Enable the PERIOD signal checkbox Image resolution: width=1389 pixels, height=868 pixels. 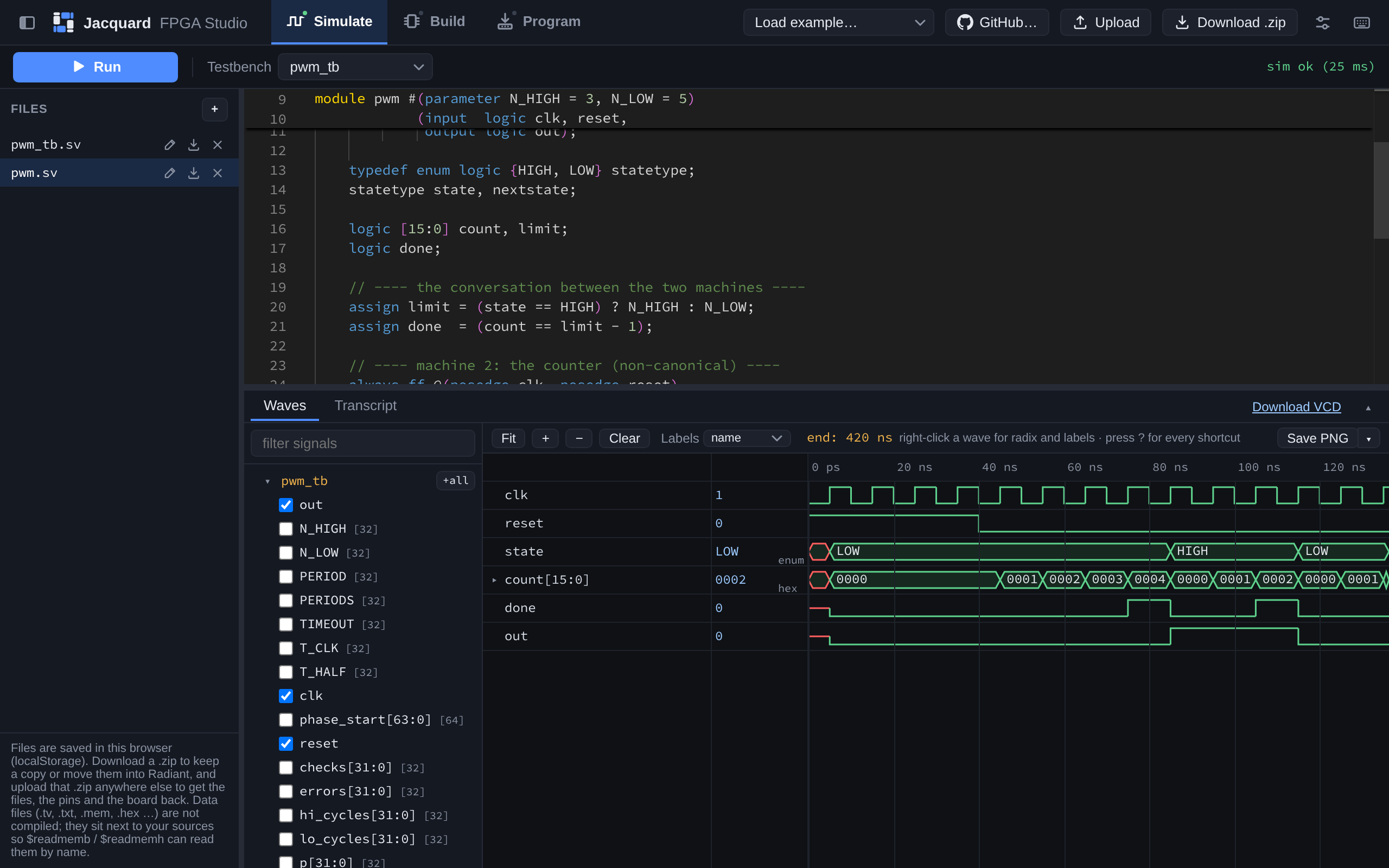pos(286,576)
